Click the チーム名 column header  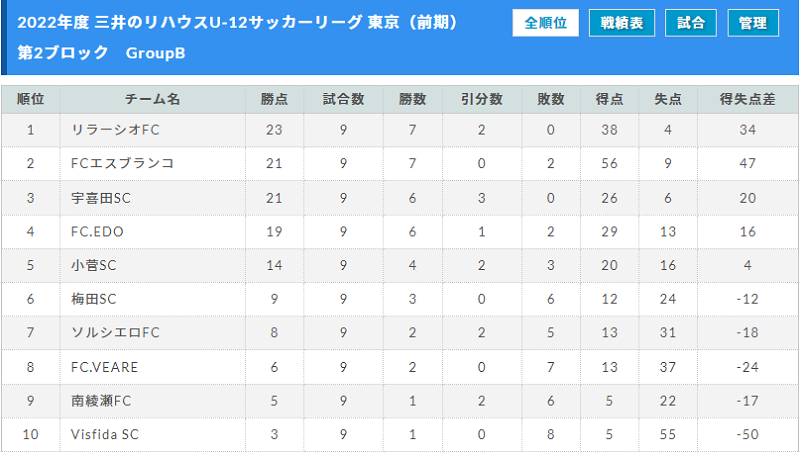(x=153, y=99)
